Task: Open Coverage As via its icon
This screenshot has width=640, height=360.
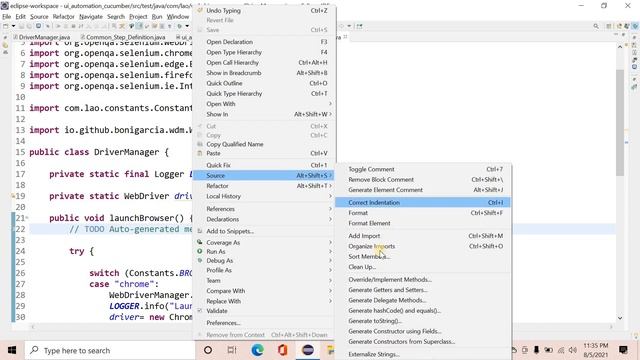Action: pos(200,242)
